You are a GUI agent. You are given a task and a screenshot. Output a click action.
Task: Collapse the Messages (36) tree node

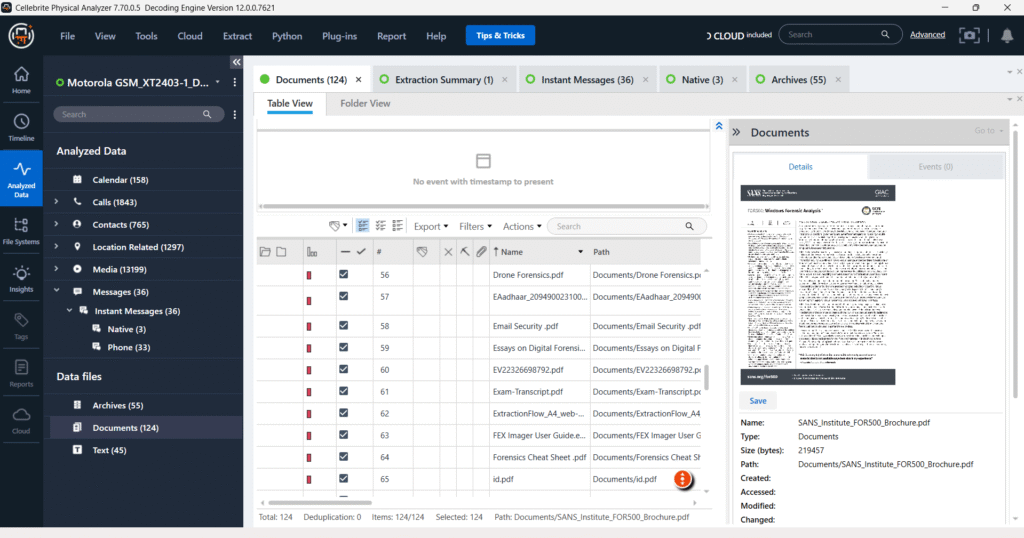(56, 291)
